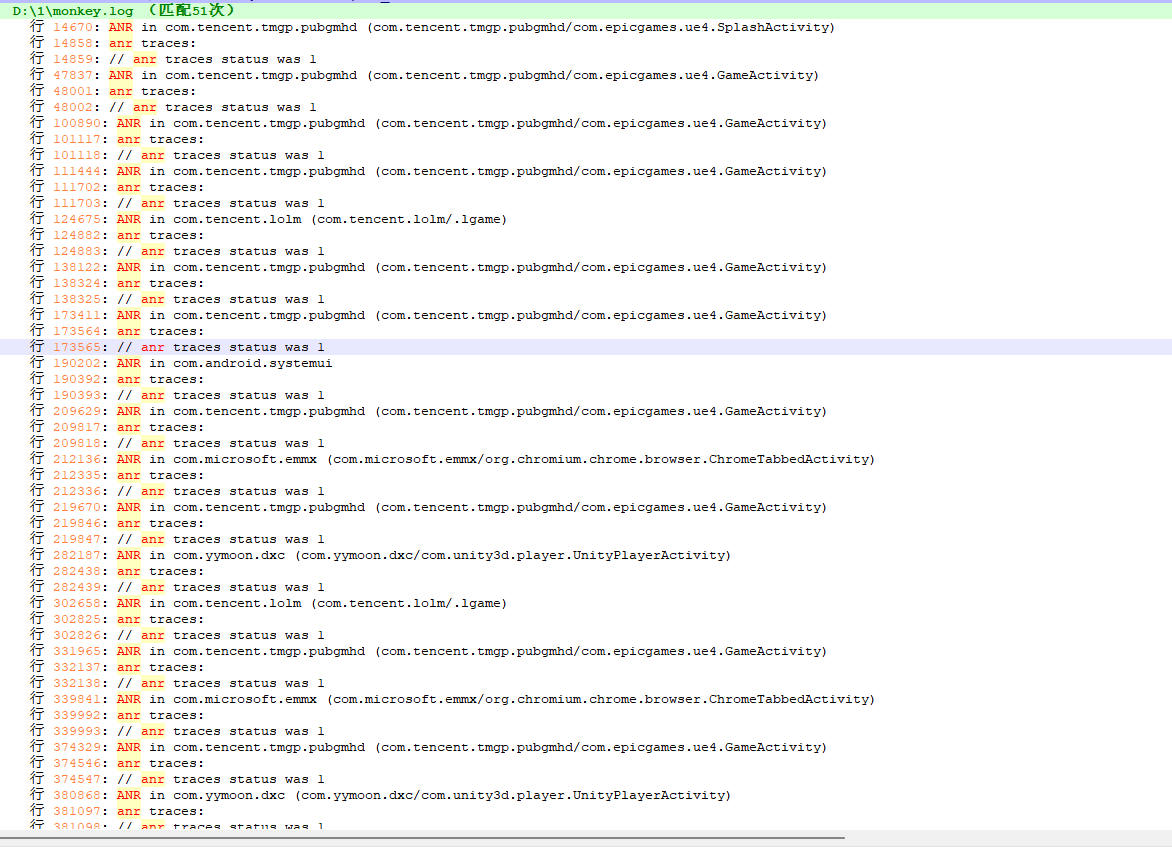
Task: Open result line 331965 pubgmhd ANR
Action: (586, 651)
